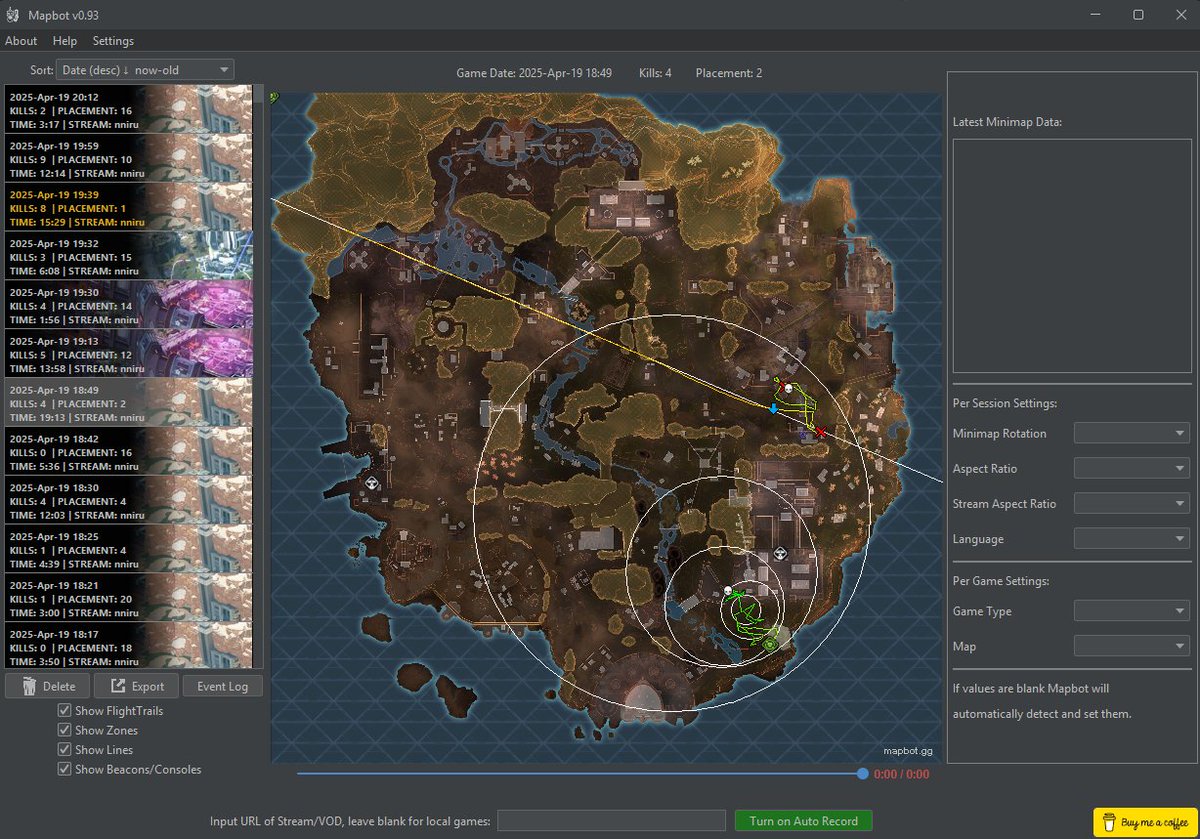Click the red X death marker on map
This screenshot has width=1200, height=839.
point(820,432)
